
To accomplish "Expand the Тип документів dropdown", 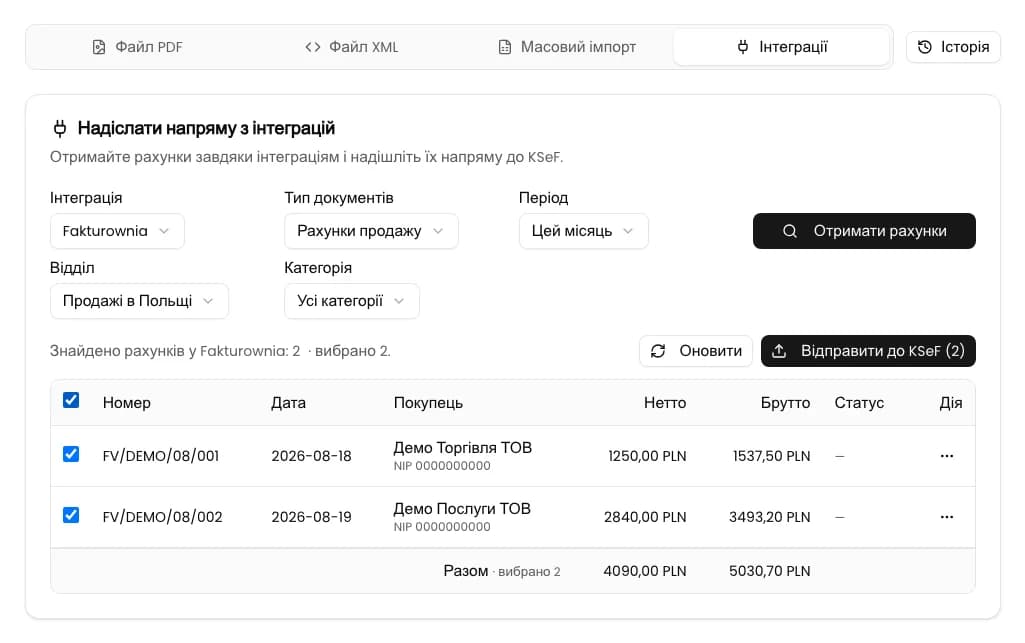I will point(371,231).
